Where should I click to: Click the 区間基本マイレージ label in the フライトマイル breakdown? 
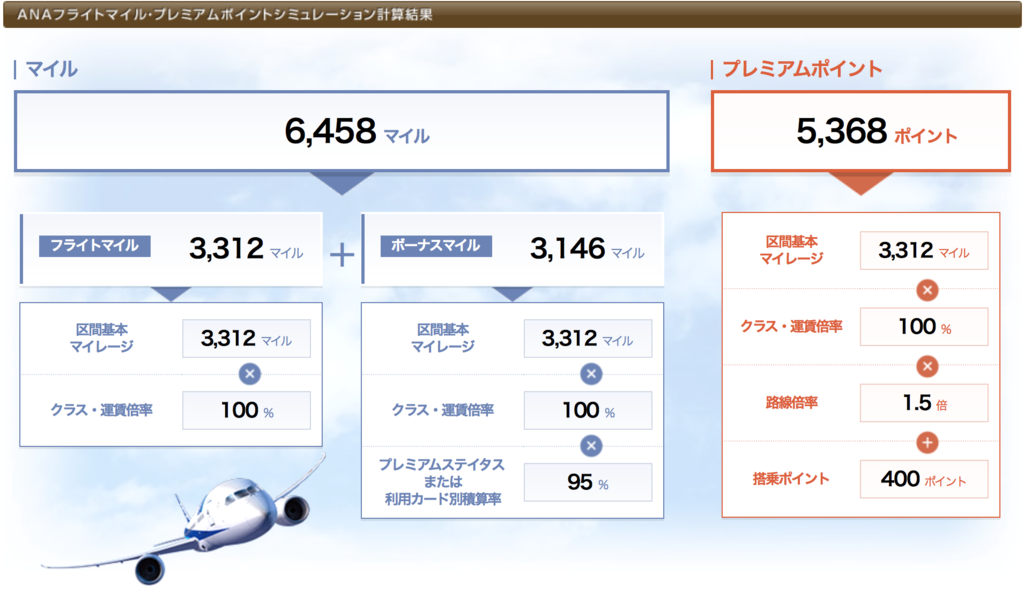pyautogui.click(x=102, y=338)
